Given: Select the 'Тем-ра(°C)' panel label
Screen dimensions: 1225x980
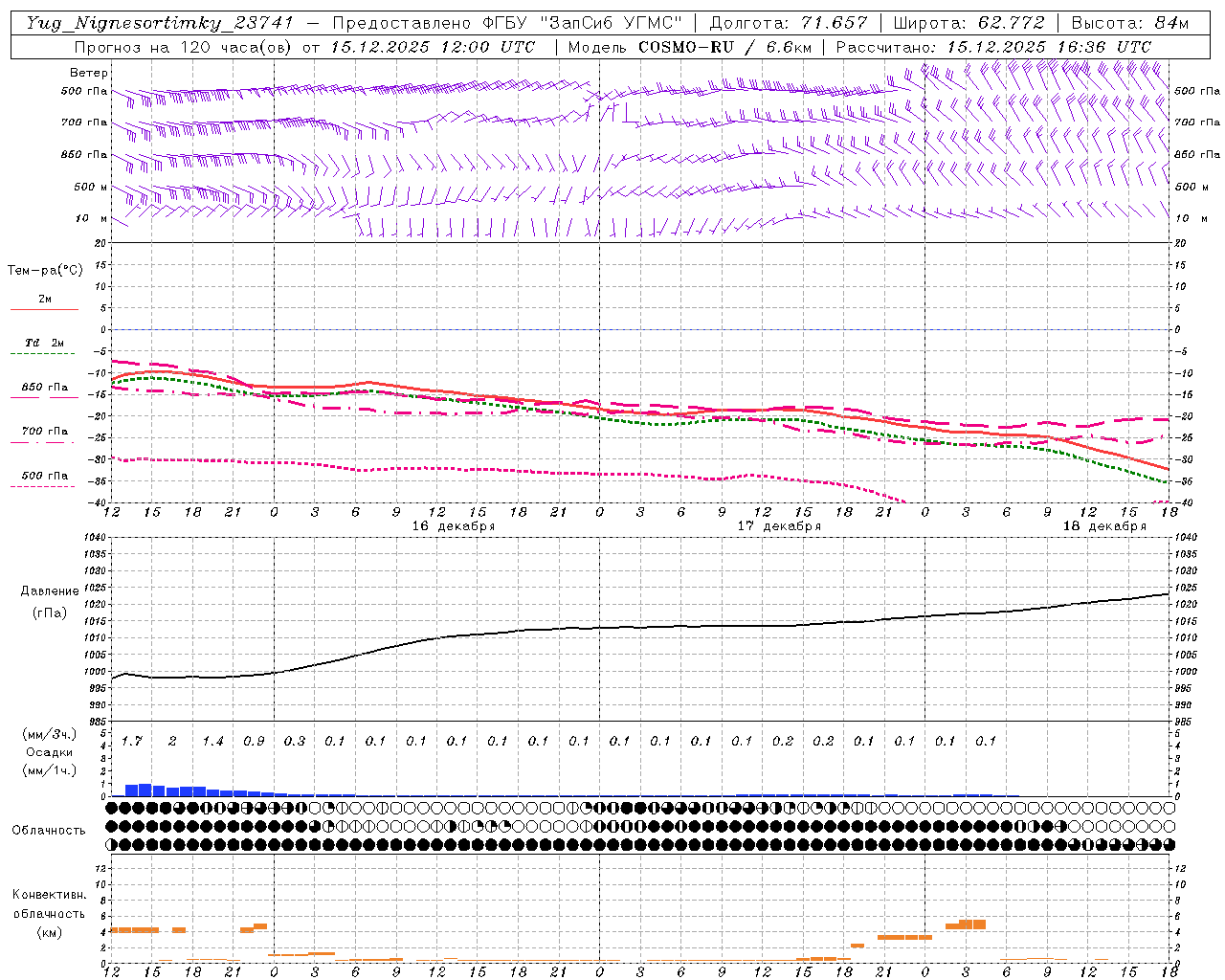Looking at the screenshot, I should click(45, 270).
